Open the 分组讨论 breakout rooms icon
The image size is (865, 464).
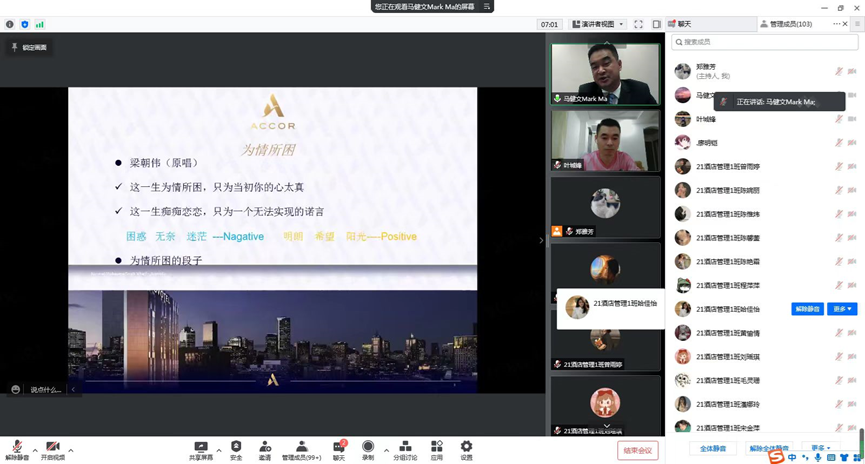405,446
